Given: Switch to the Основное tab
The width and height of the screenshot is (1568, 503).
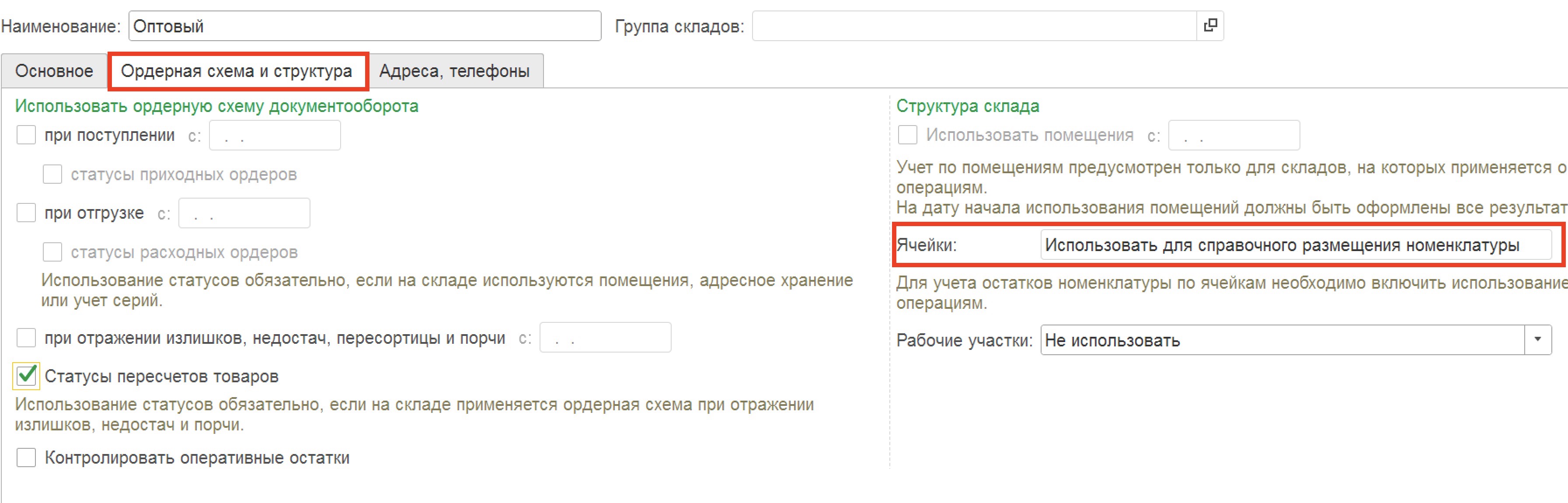Looking at the screenshot, I should click(54, 71).
